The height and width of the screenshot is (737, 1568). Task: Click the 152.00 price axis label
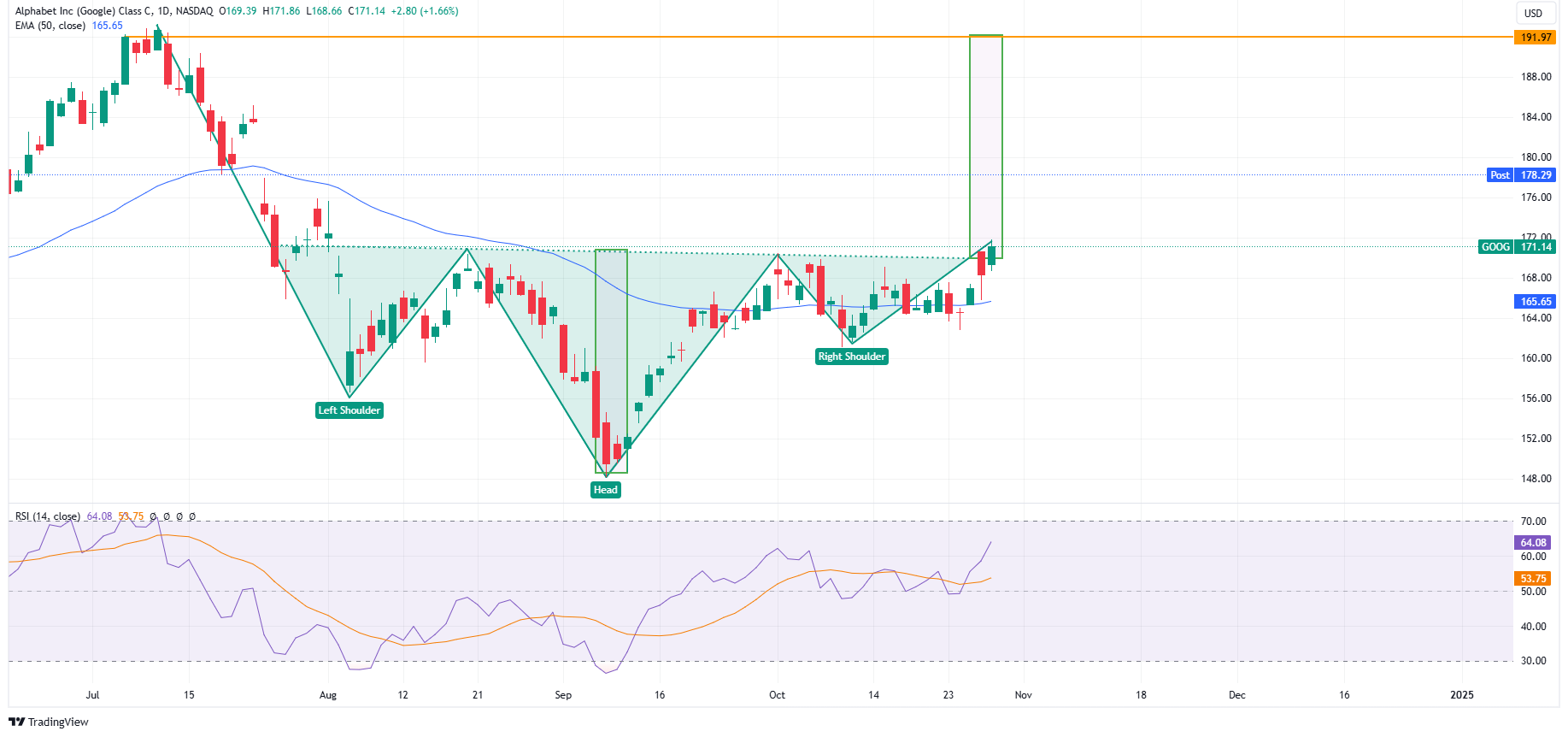1536,439
